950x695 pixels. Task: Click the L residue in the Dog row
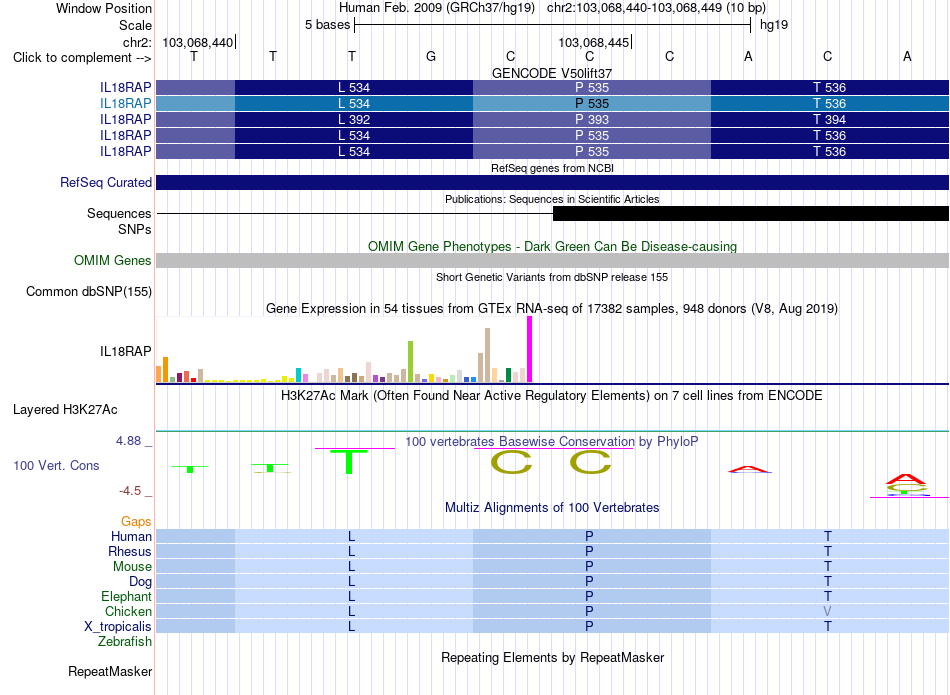(351, 582)
